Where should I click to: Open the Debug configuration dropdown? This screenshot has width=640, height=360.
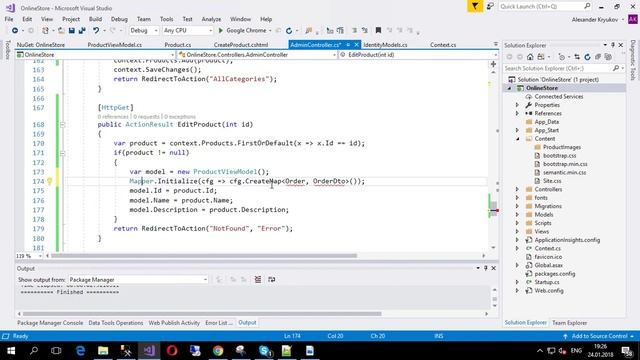click(143, 31)
